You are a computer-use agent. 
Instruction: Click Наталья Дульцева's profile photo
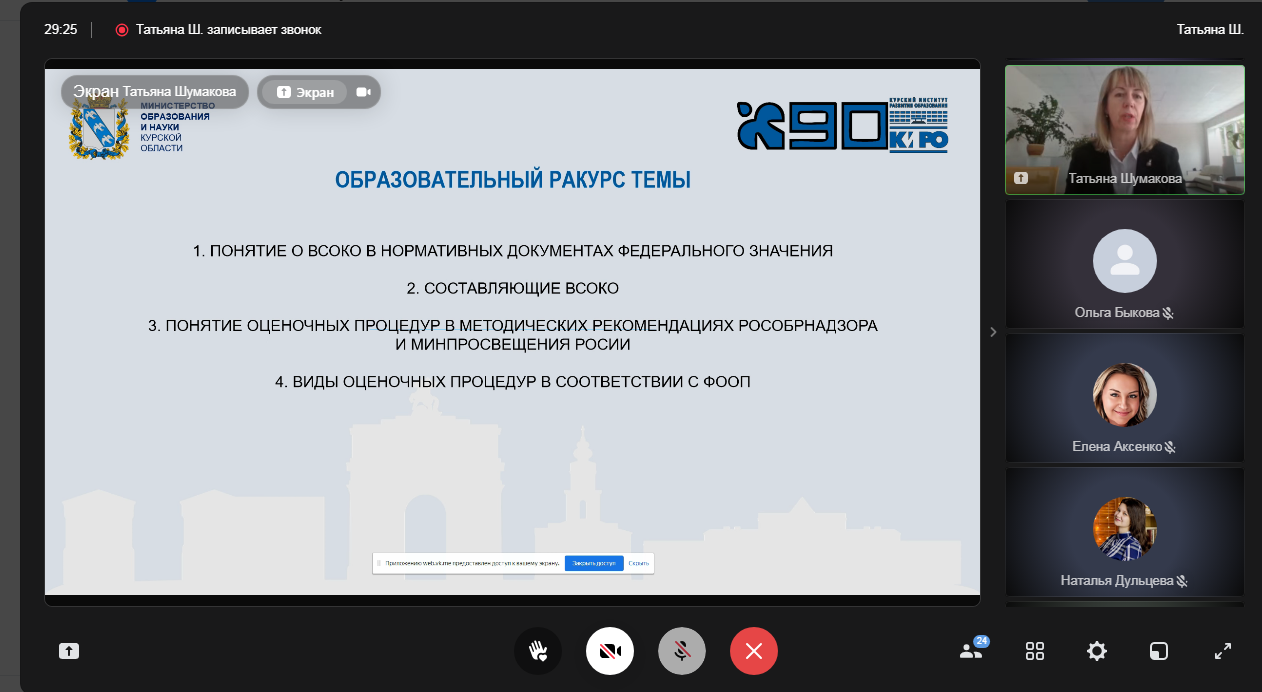click(1125, 529)
